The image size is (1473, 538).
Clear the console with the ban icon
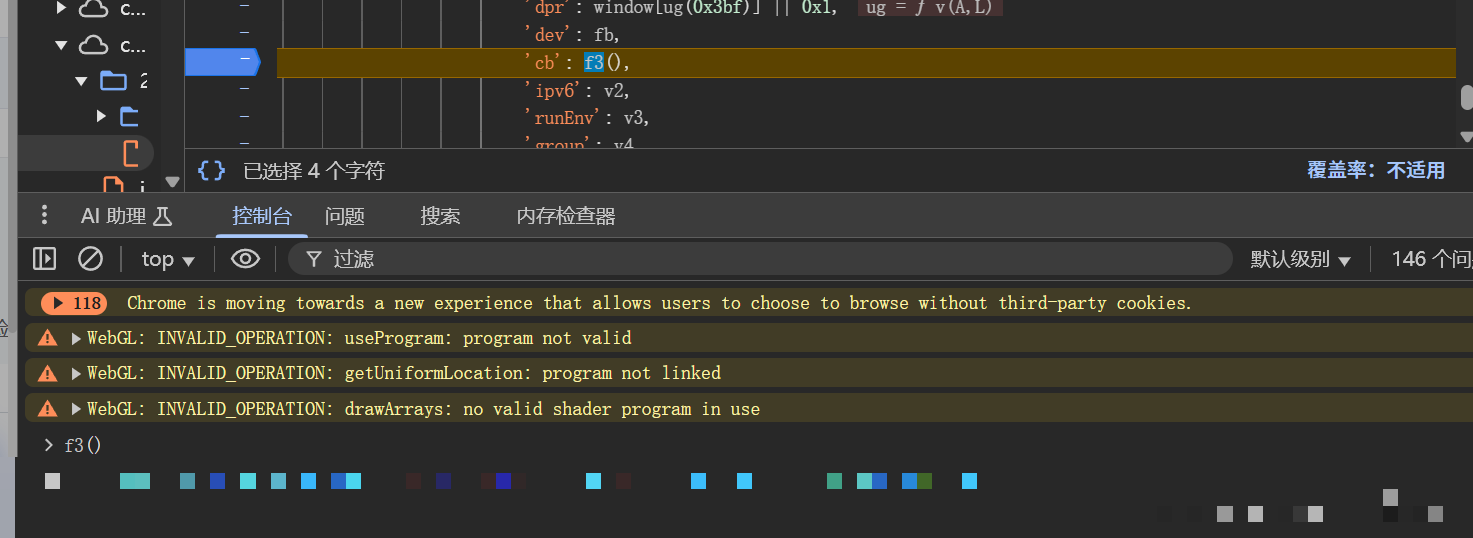click(91, 259)
